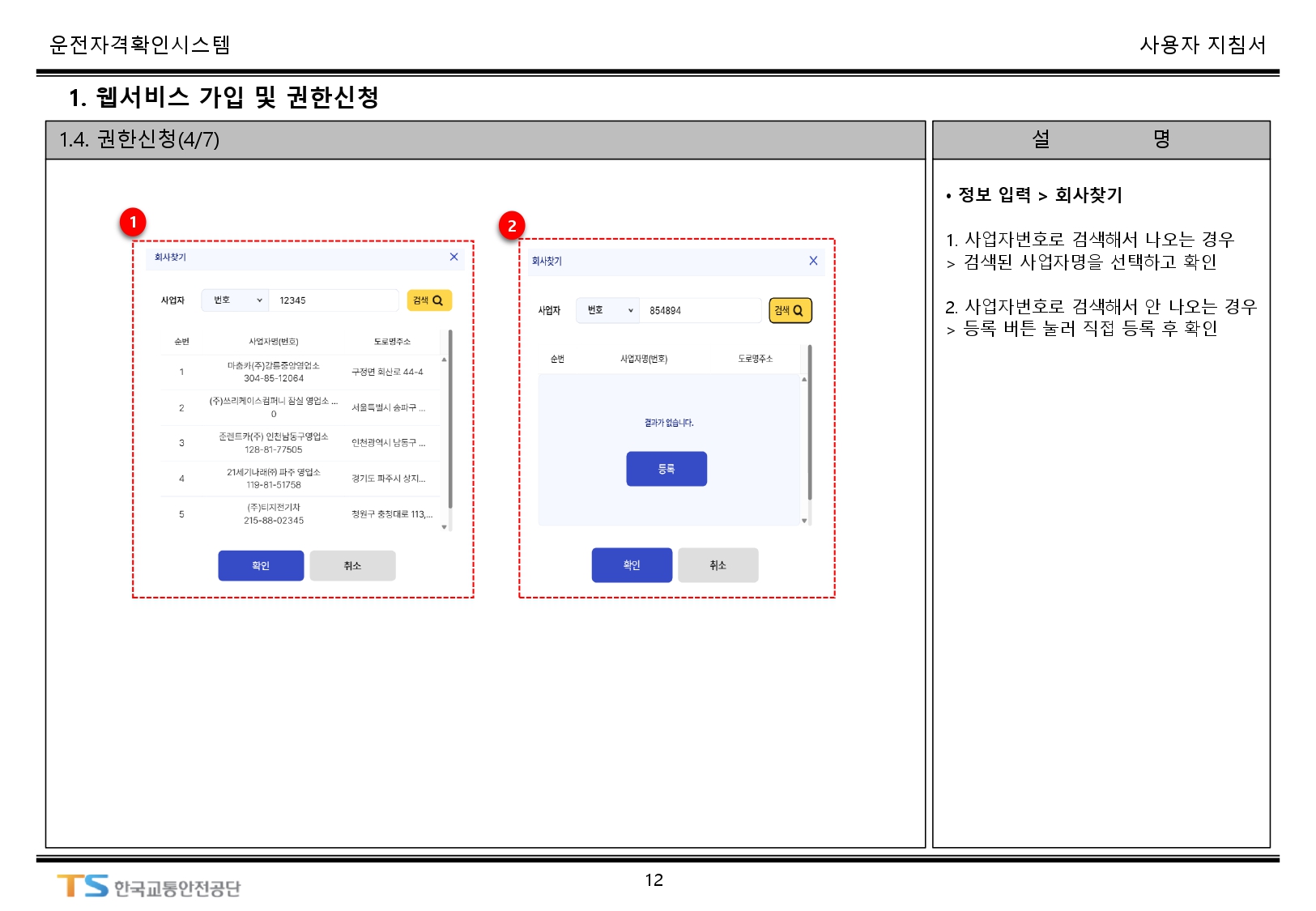This screenshot has height=911, width=1316.
Task: Click the TS 한국교통안전공단 logo
Action: point(148,887)
